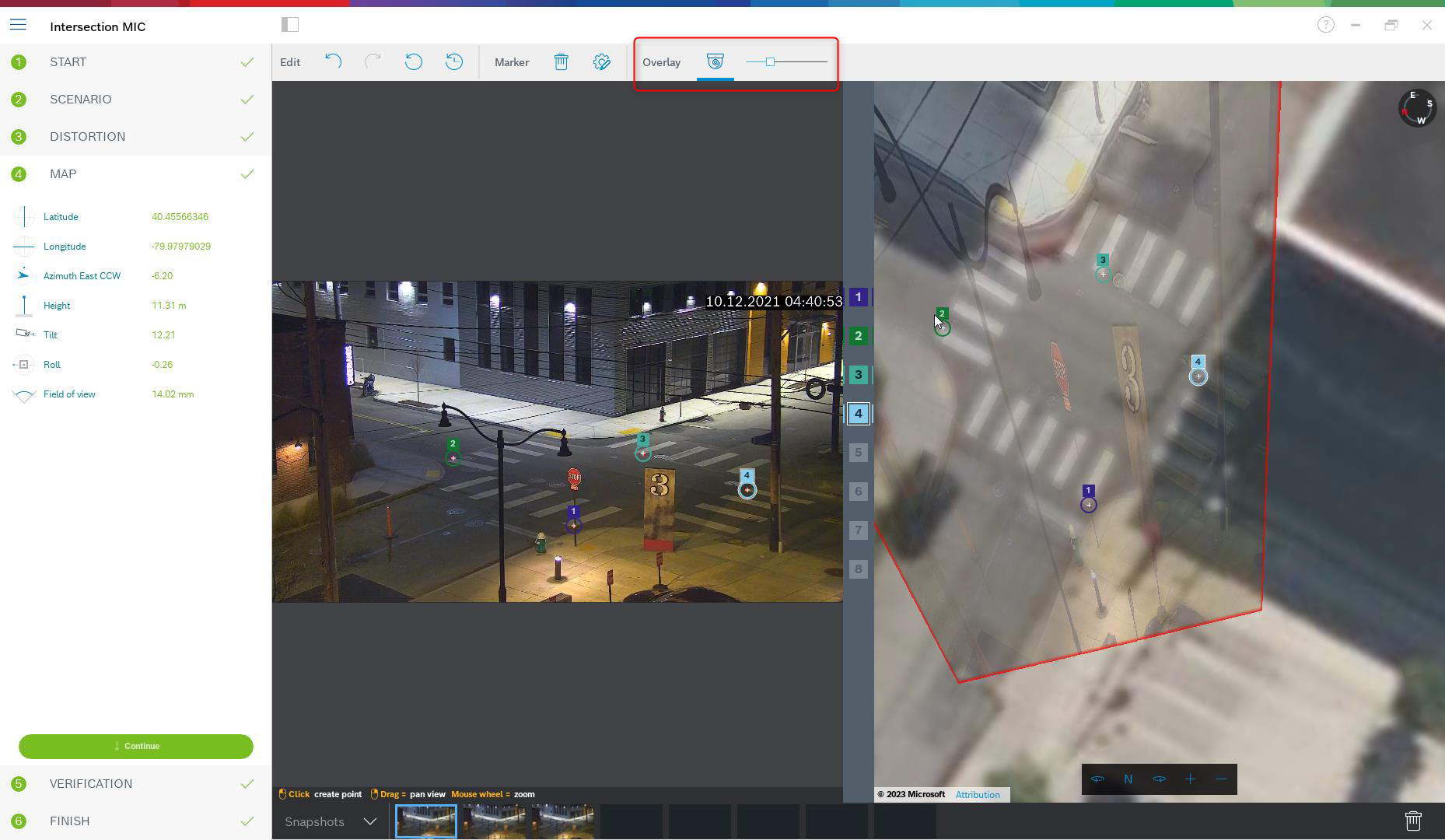Image resolution: width=1445 pixels, height=840 pixels.
Task: Click the reset (circular arrow) icon
Action: click(x=414, y=62)
